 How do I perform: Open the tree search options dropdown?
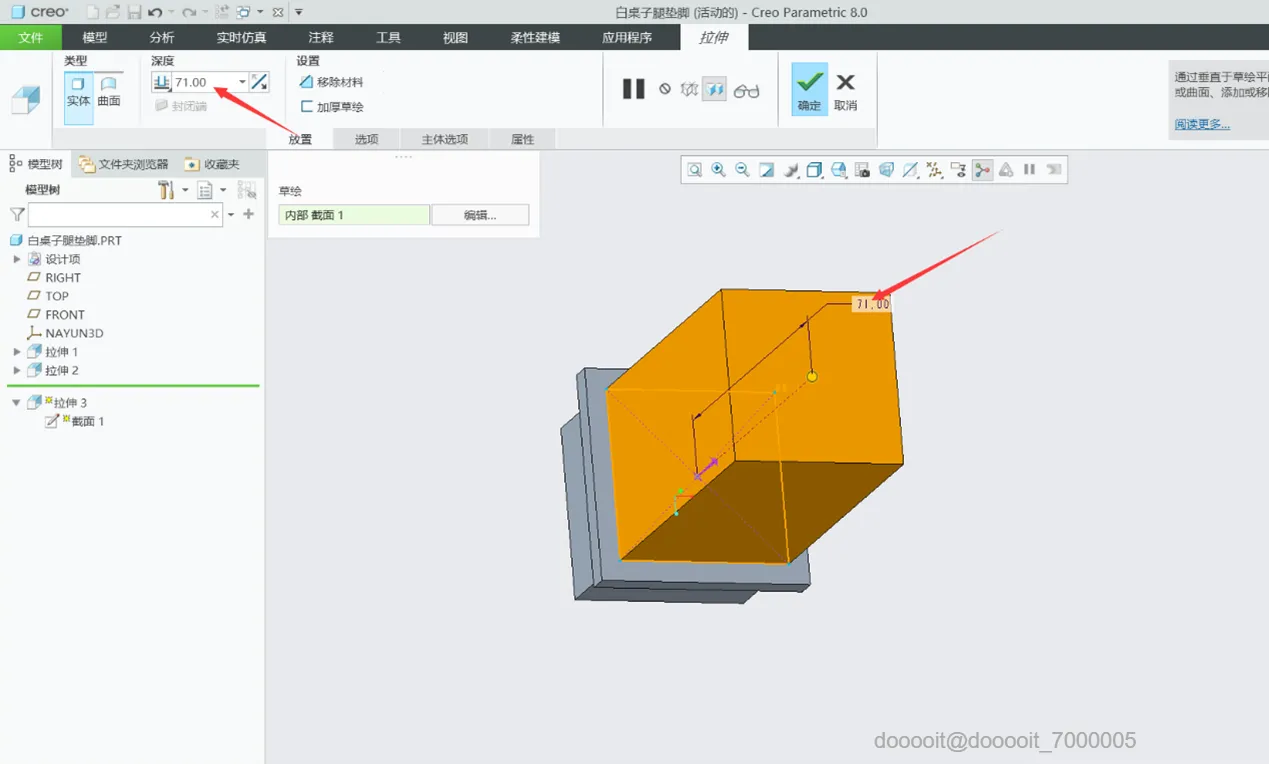coord(231,215)
